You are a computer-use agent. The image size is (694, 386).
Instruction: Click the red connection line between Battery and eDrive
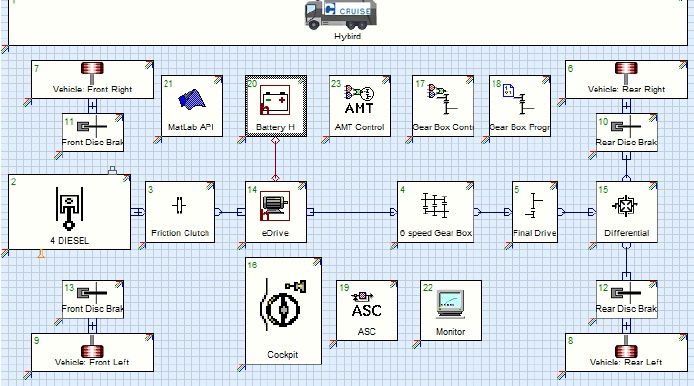(x=275, y=159)
